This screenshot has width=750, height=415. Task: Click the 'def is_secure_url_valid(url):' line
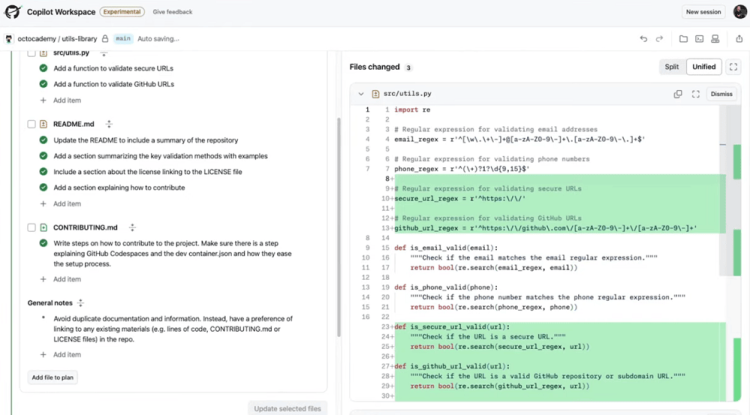click(x=452, y=327)
